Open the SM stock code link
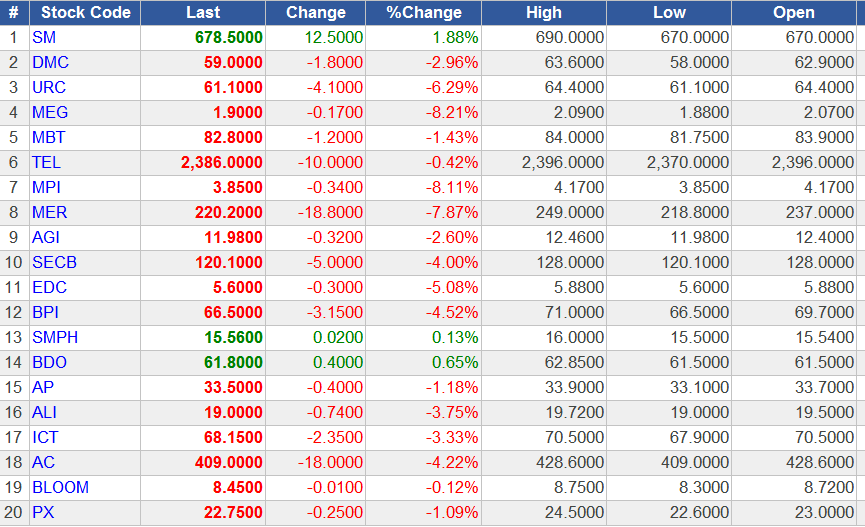 click(44, 37)
